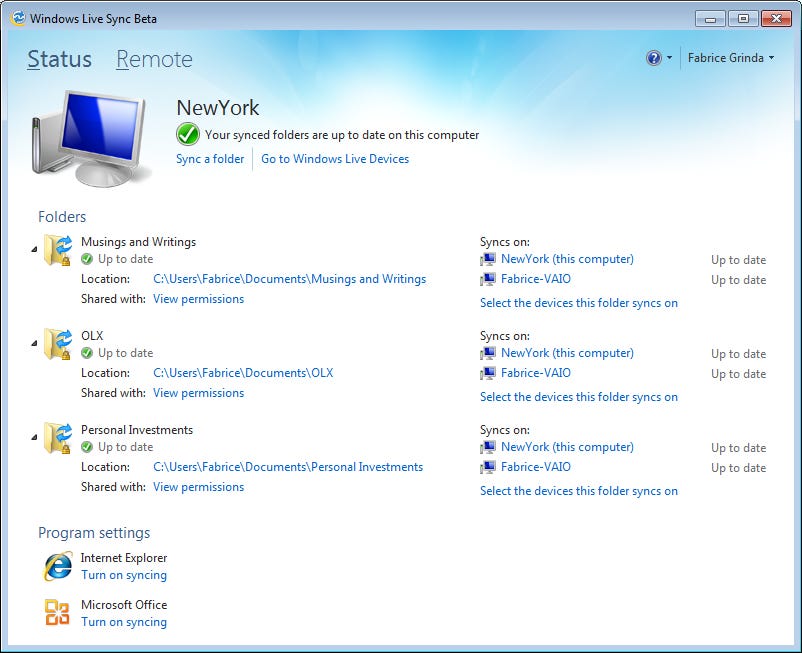The image size is (802, 653).
Task: Turn on syncing for Internet Explorer
Action: [124, 575]
